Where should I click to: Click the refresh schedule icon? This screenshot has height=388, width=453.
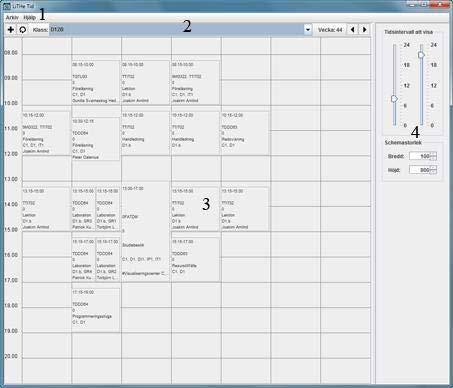(23, 30)
